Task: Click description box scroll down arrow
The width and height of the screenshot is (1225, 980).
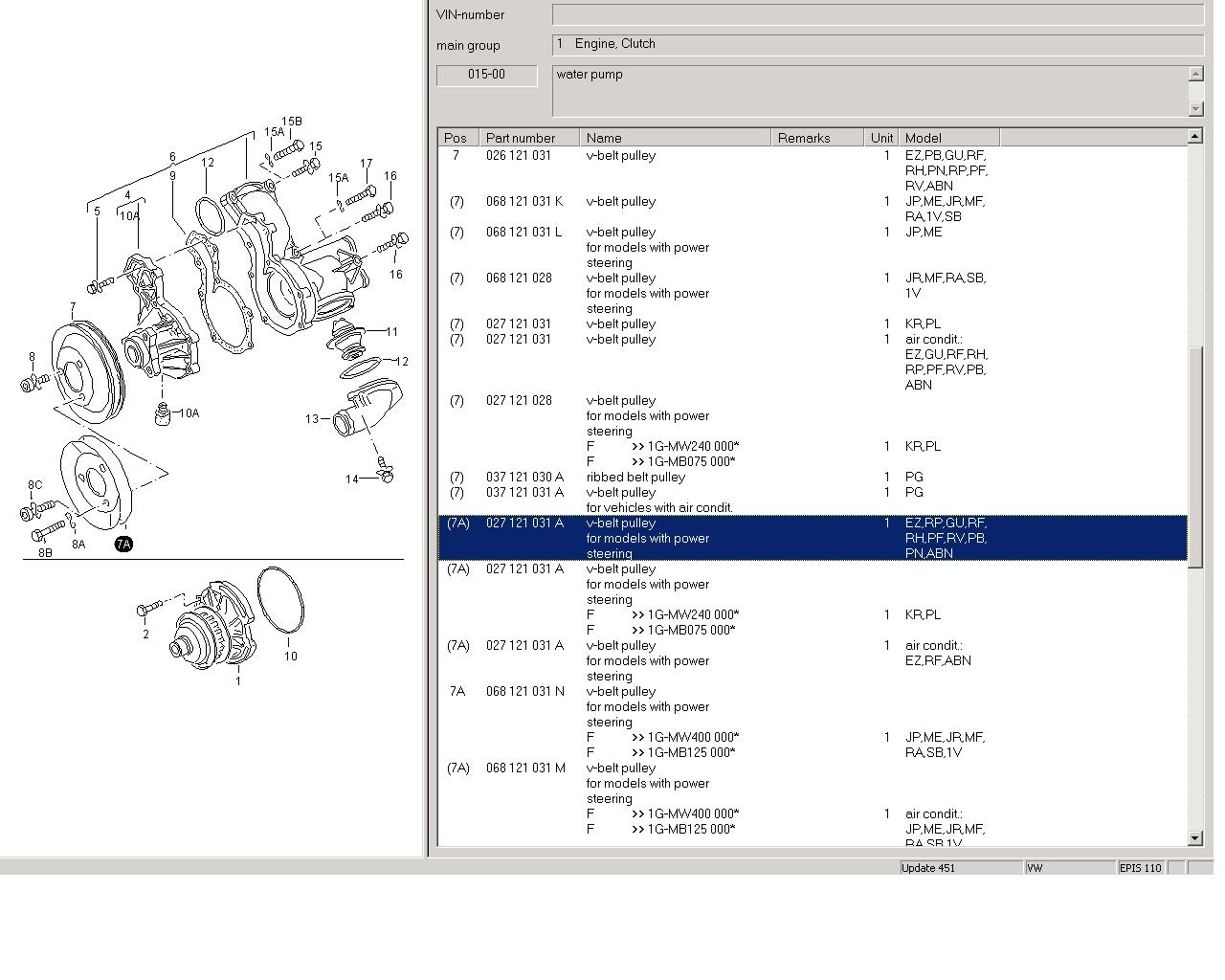Action: click(1195, 108)
